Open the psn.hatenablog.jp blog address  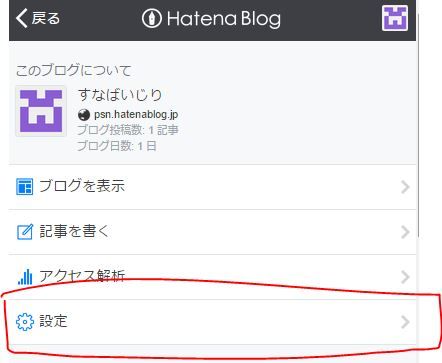(136, 114)
